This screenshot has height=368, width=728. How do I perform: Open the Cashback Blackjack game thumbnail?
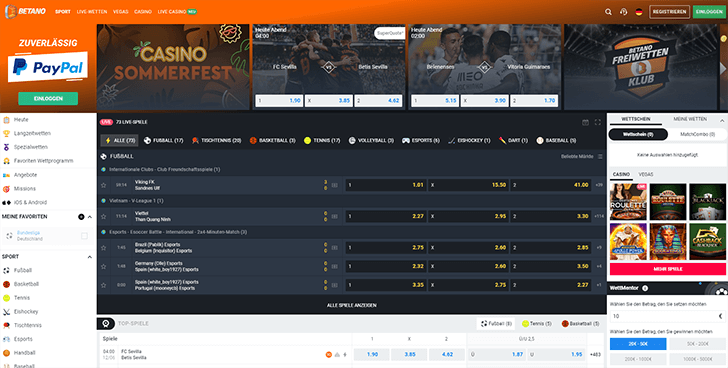tap(707, 241)
